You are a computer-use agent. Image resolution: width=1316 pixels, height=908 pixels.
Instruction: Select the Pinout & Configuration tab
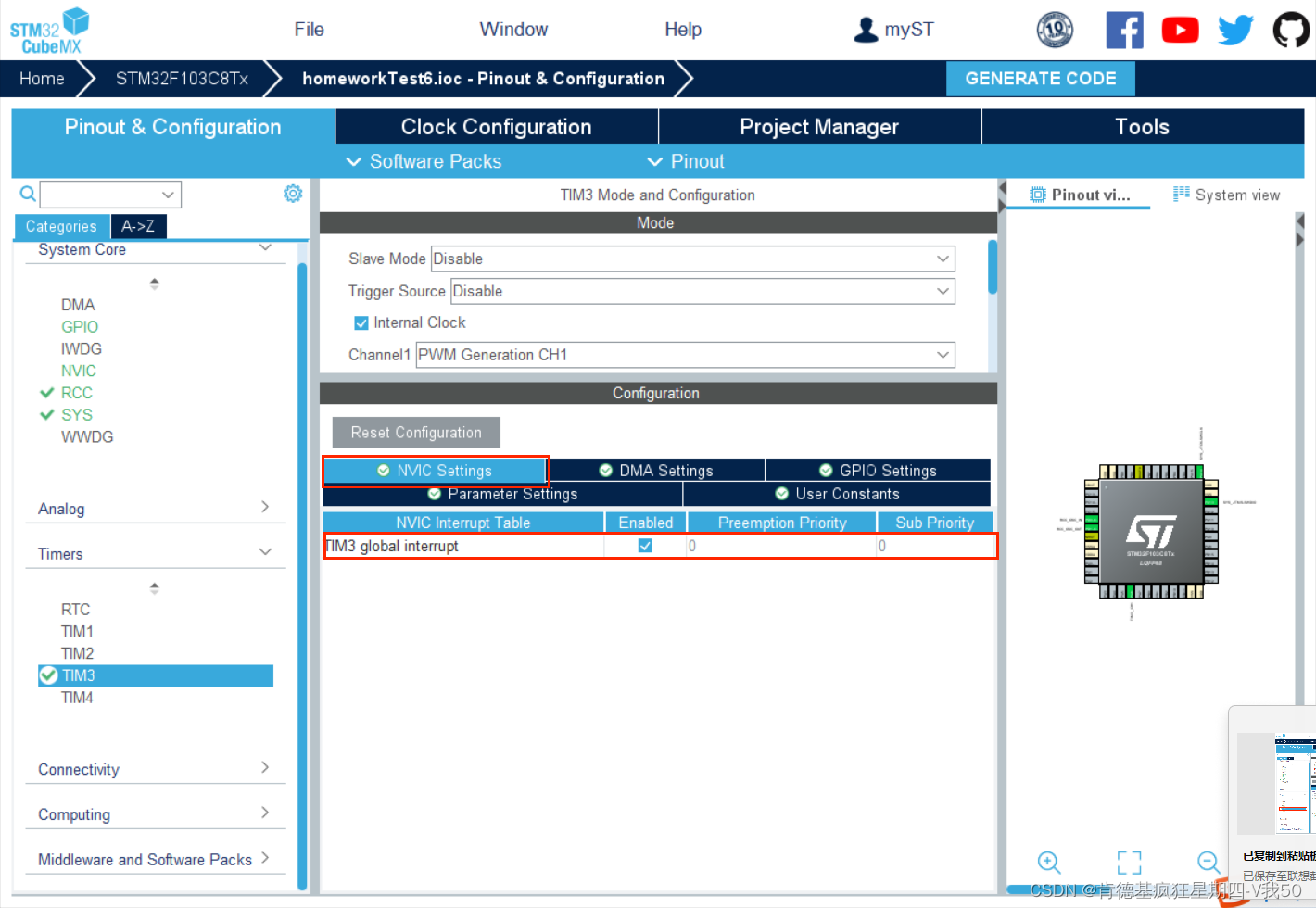click(172, 127)
